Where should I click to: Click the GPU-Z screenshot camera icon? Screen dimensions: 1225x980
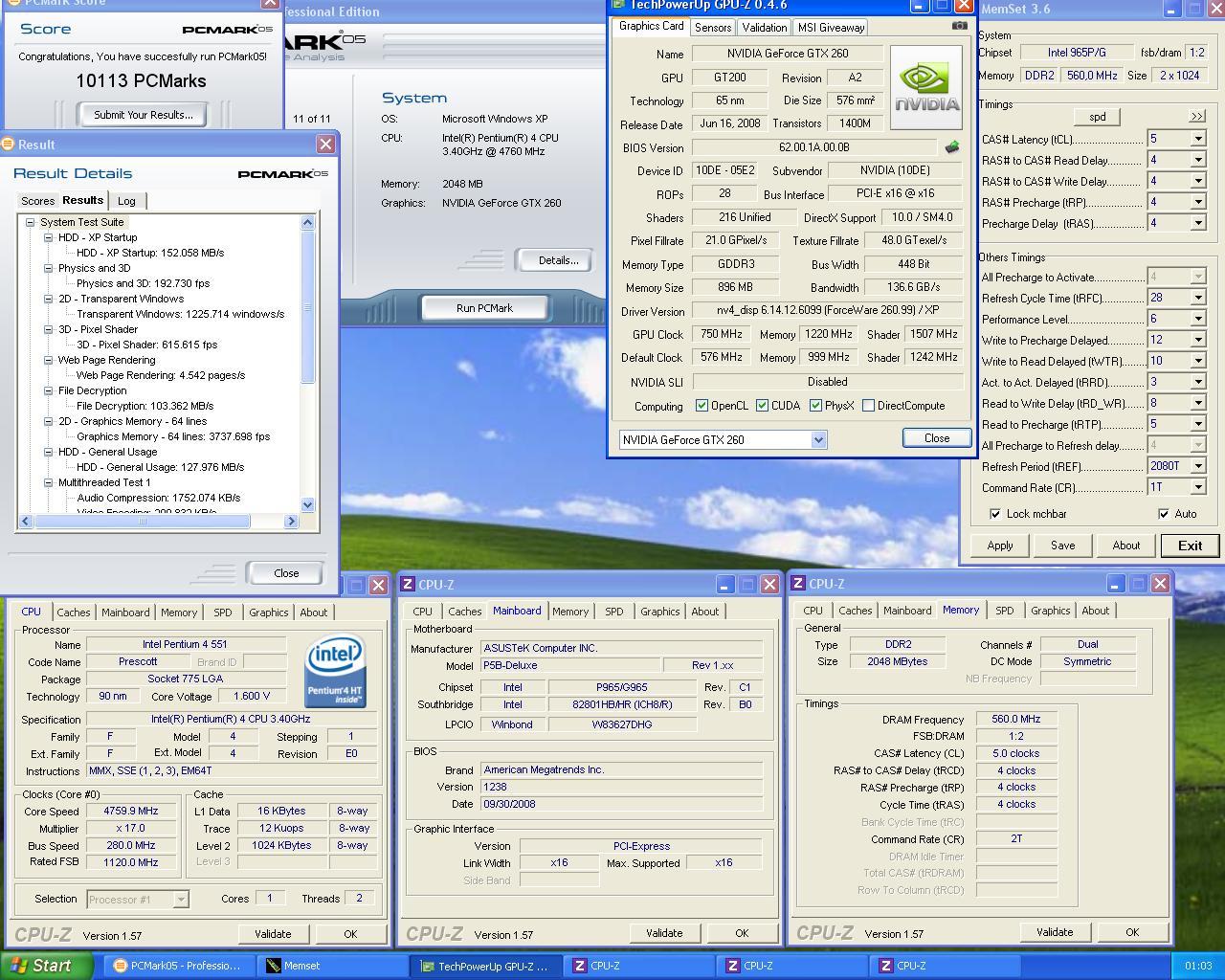[959, 26]
